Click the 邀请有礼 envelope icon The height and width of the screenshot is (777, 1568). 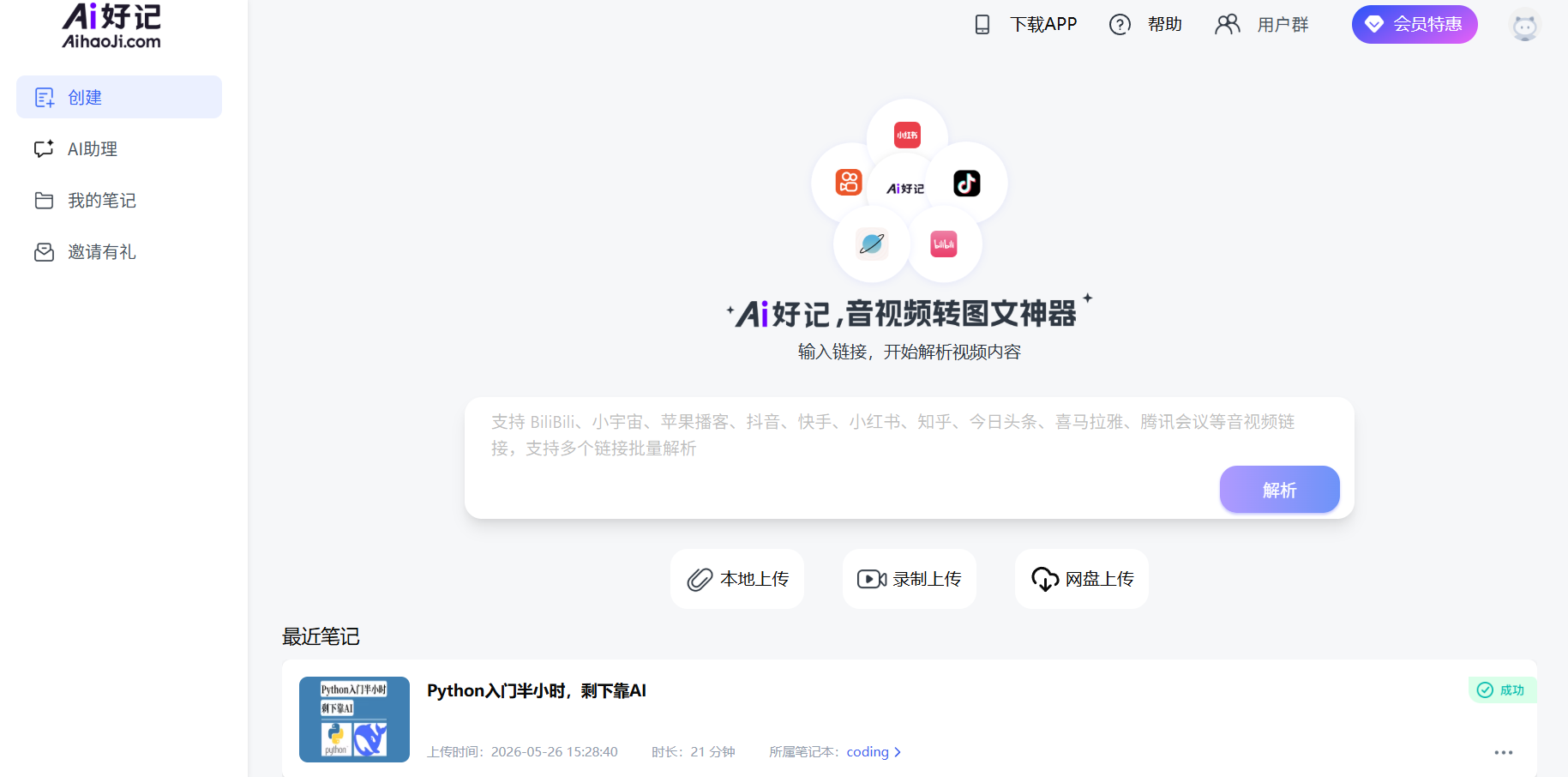pyautogui.click(x=45, y=252)
